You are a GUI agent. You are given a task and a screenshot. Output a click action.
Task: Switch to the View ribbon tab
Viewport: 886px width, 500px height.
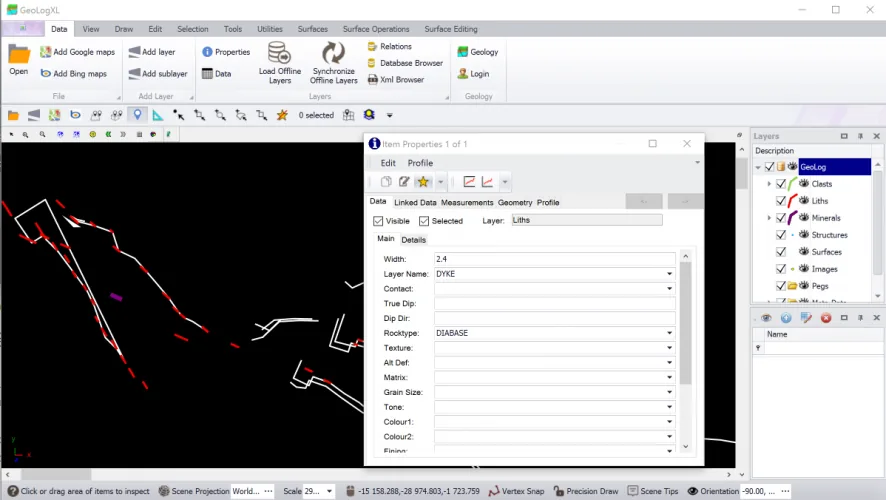point(90,29)
